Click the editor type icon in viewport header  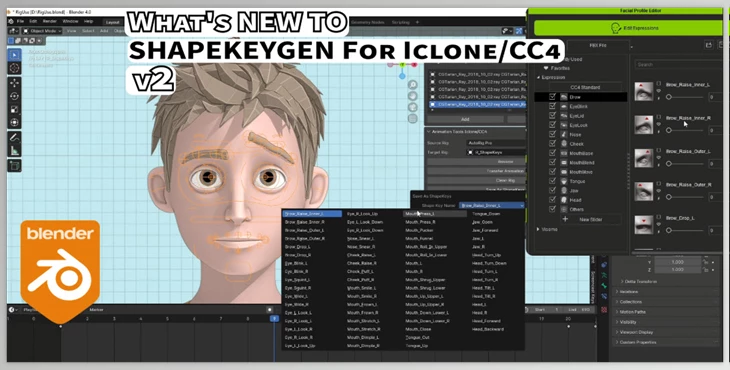coord(13,31)
